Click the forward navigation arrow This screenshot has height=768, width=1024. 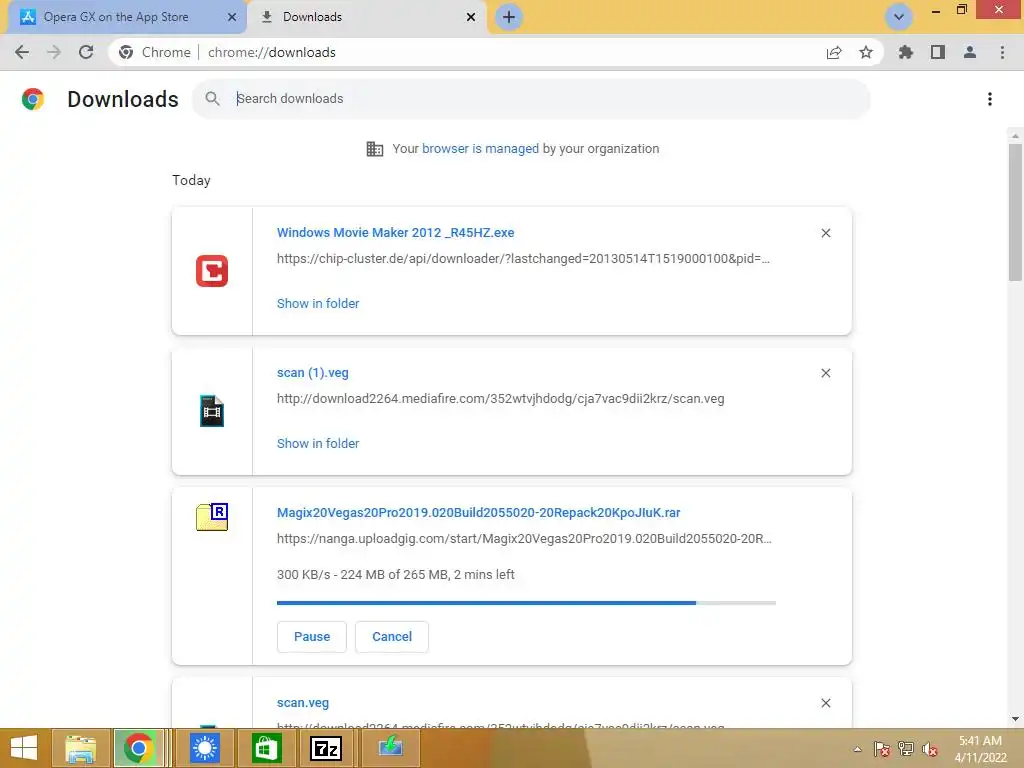tap(54, 52)
